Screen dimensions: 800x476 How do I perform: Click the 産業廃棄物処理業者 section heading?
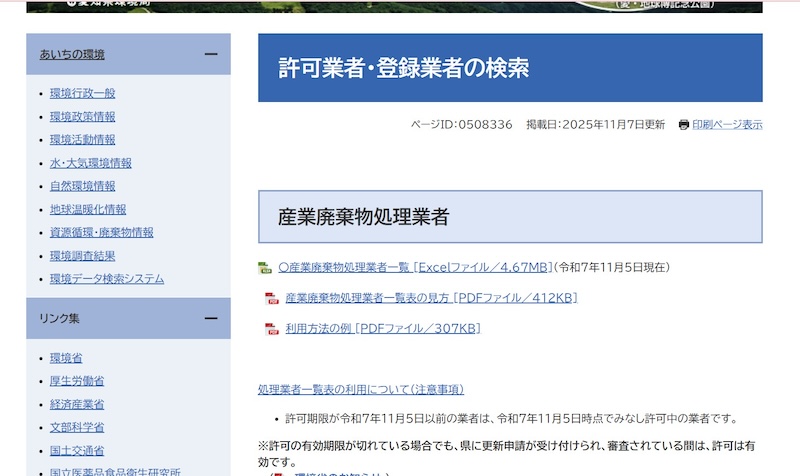click(x=363, y=217)
